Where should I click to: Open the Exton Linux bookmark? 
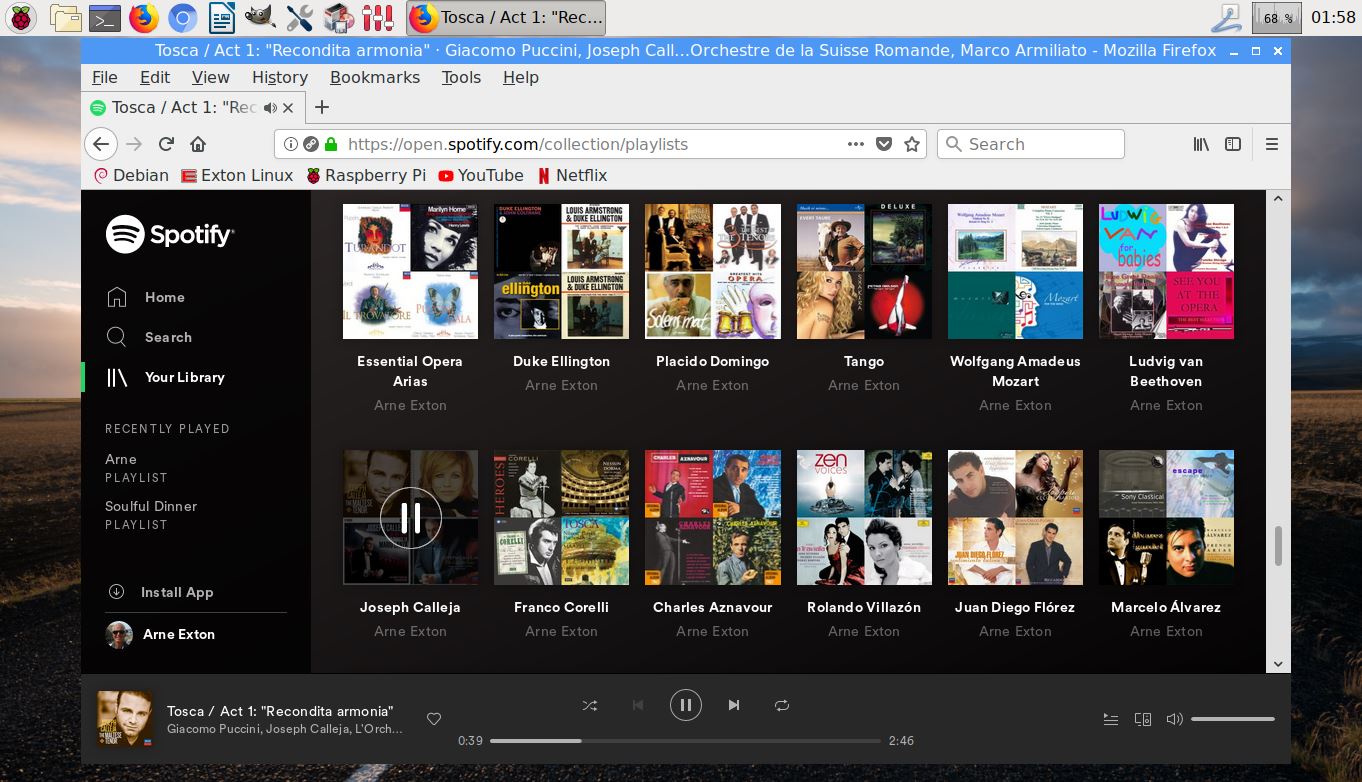point(237,175)
